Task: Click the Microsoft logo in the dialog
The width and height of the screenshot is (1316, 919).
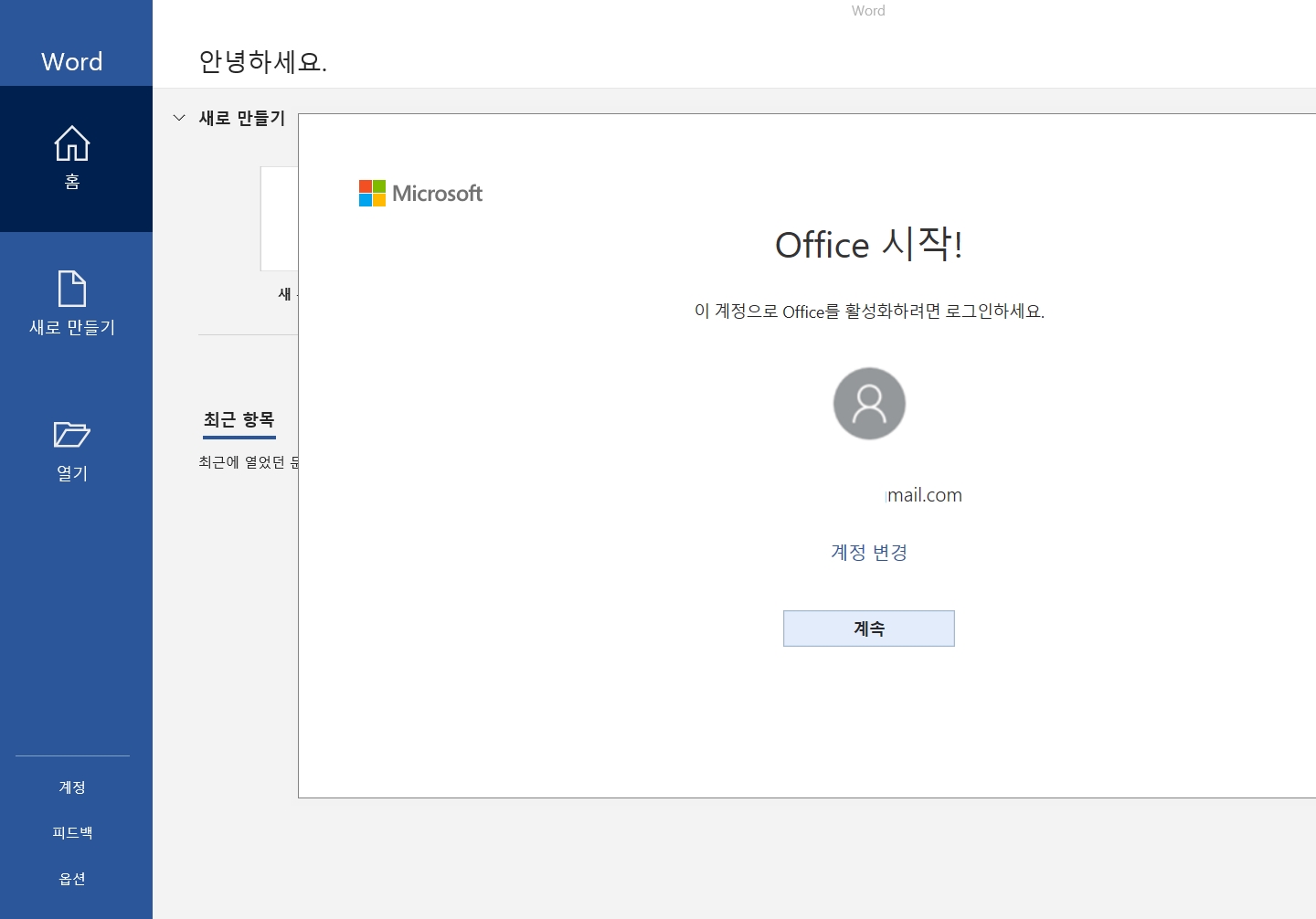Action: [420, 194]
